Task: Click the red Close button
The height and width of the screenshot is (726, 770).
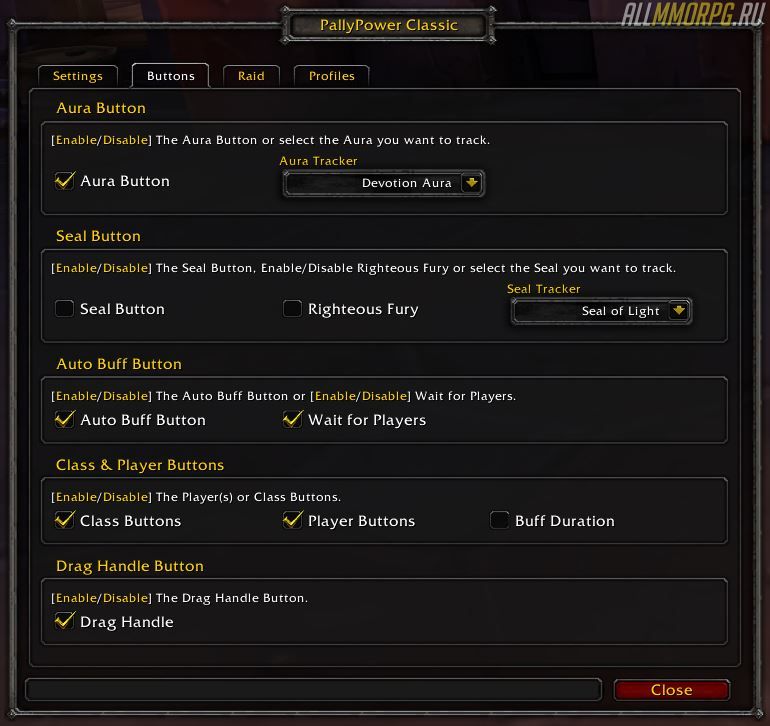Action: [x=672, y=690]
